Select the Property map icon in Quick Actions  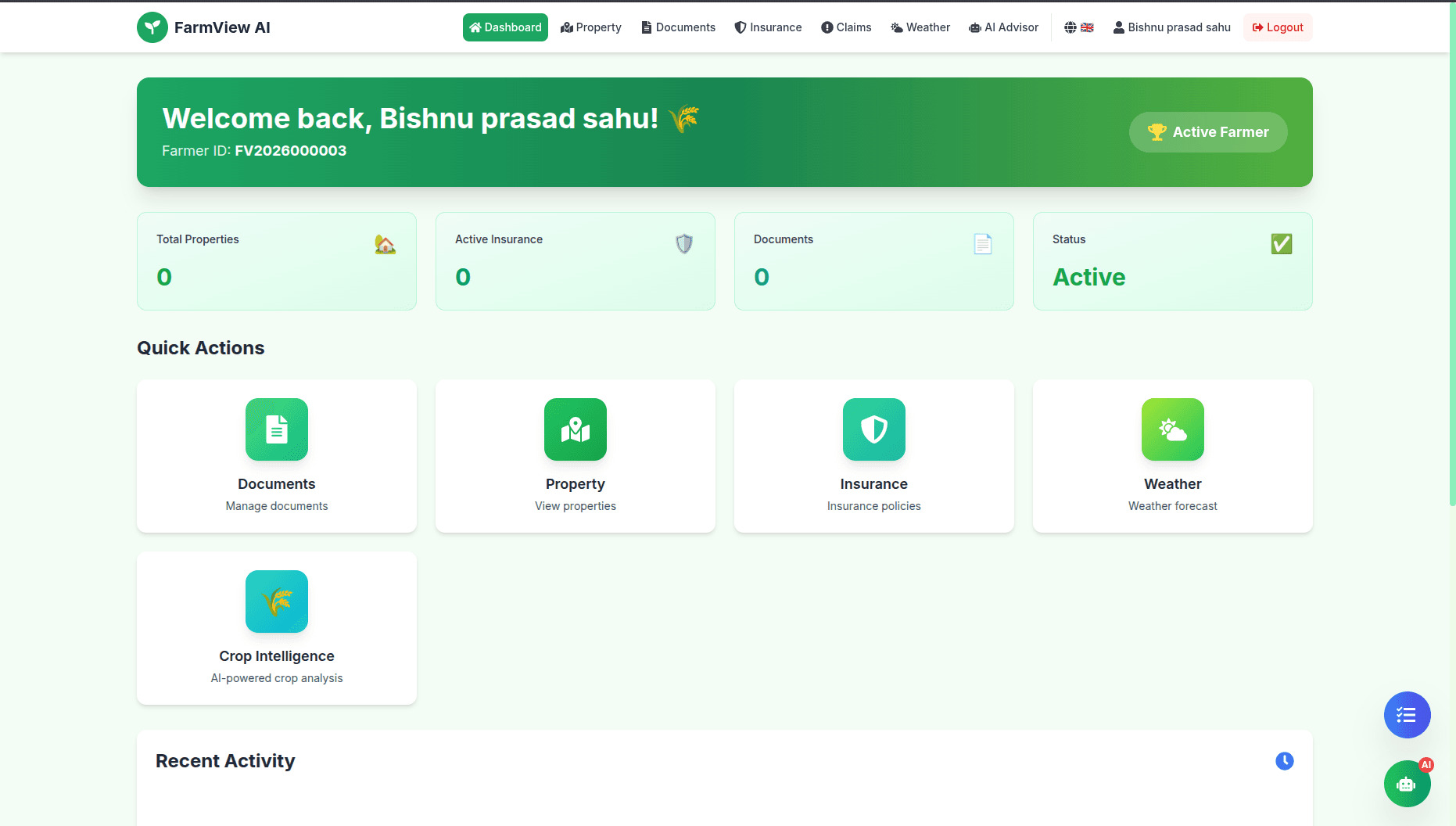[x=575, y=429]
